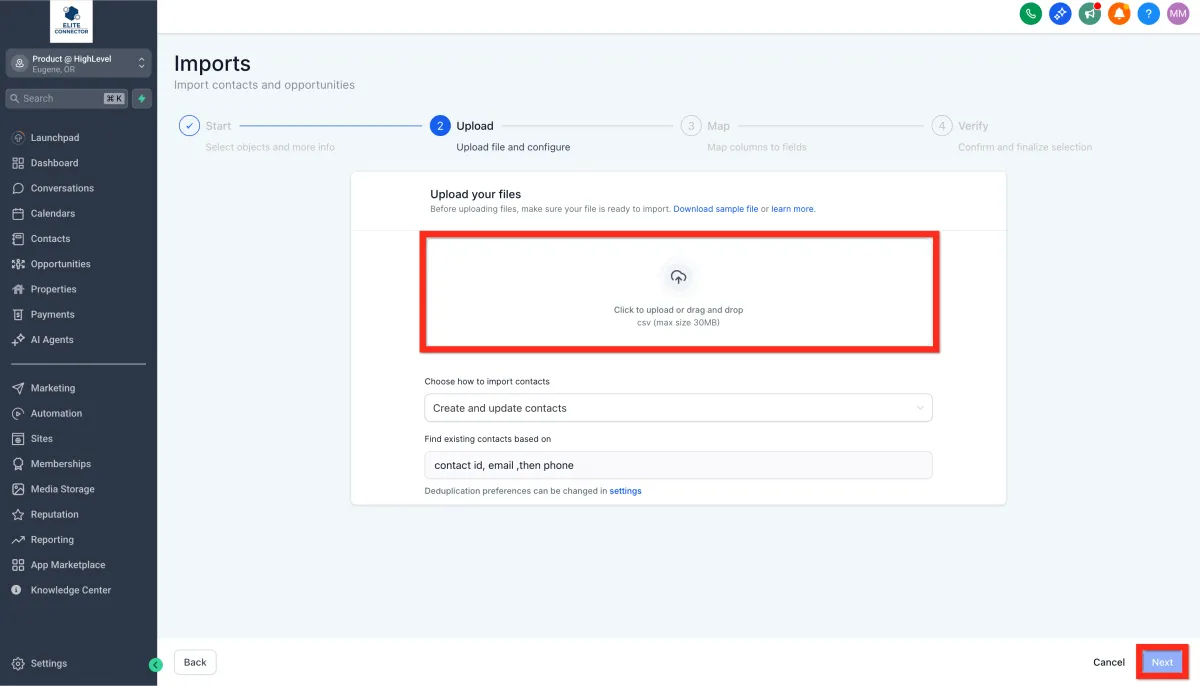Open the blue help question mark icon
This screenshot has height=686, width=1200.
coord(1149,14)
